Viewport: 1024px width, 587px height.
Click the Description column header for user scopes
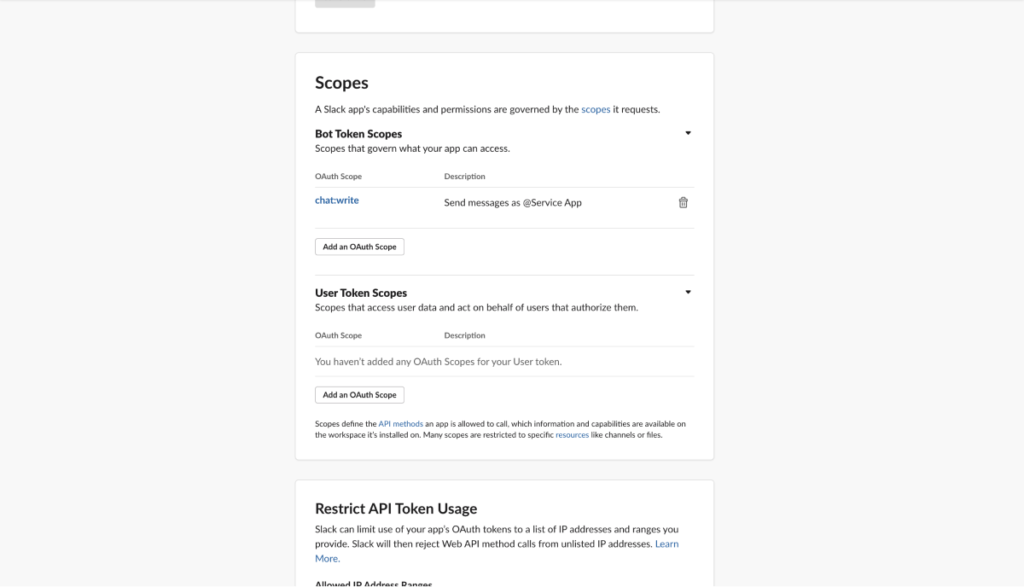[464, 336]
